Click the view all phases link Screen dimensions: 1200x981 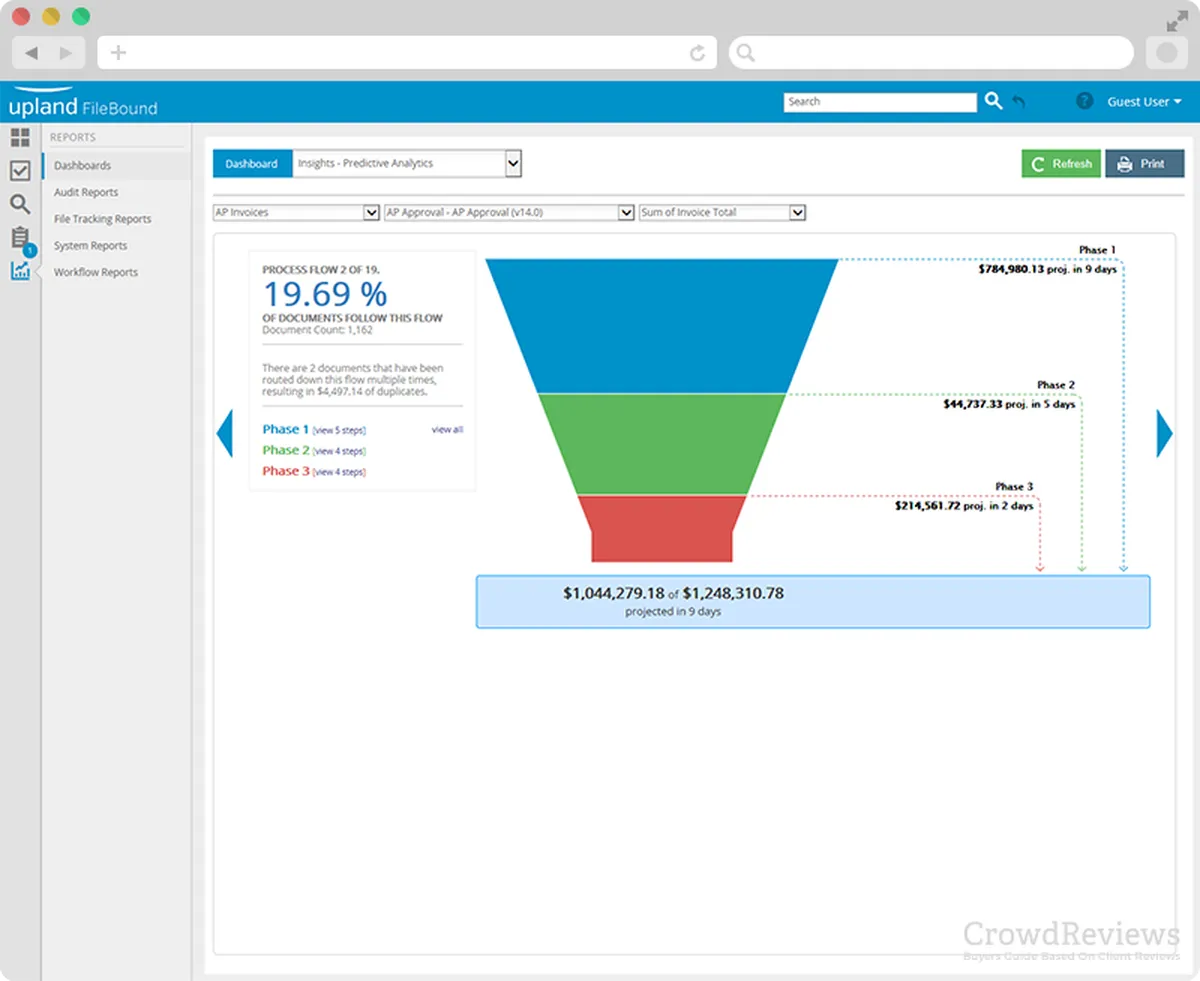pyautogui.click(x=447, y=430)
